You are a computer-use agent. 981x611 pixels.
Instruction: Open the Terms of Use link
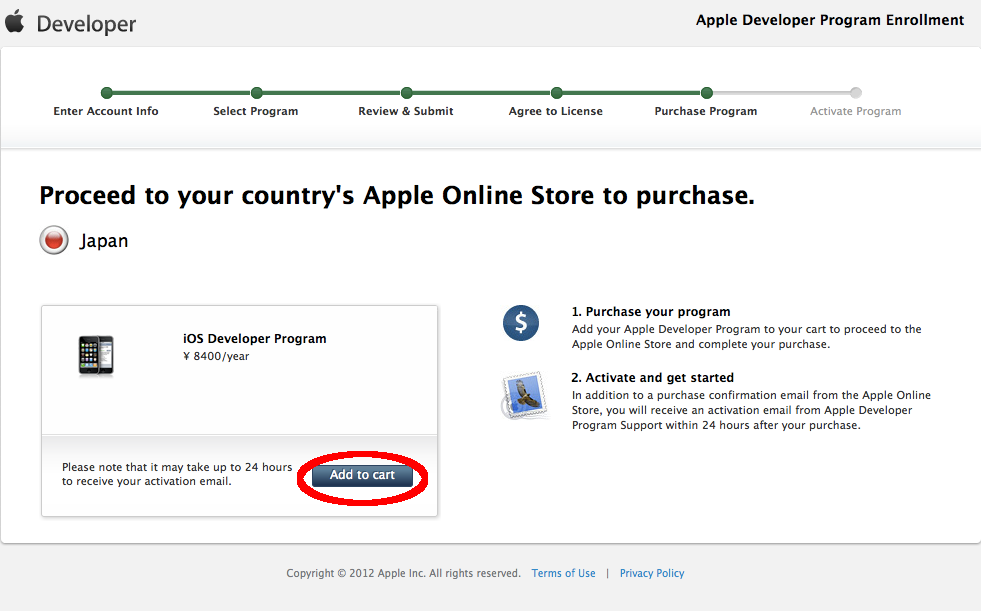coord(563,573)
